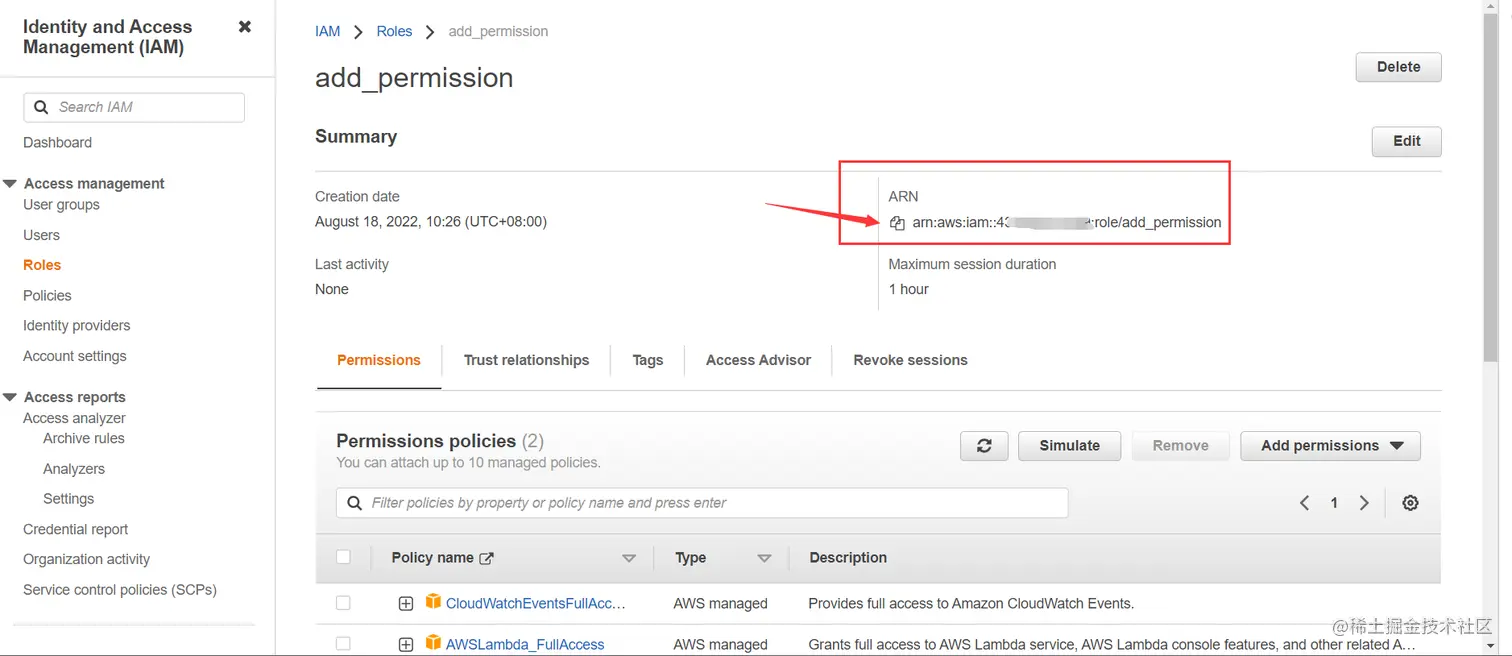The width and height of the screenshot is (1512, 656).
Task: Open the Revoke sessions tab
Action: click(910, 360)
